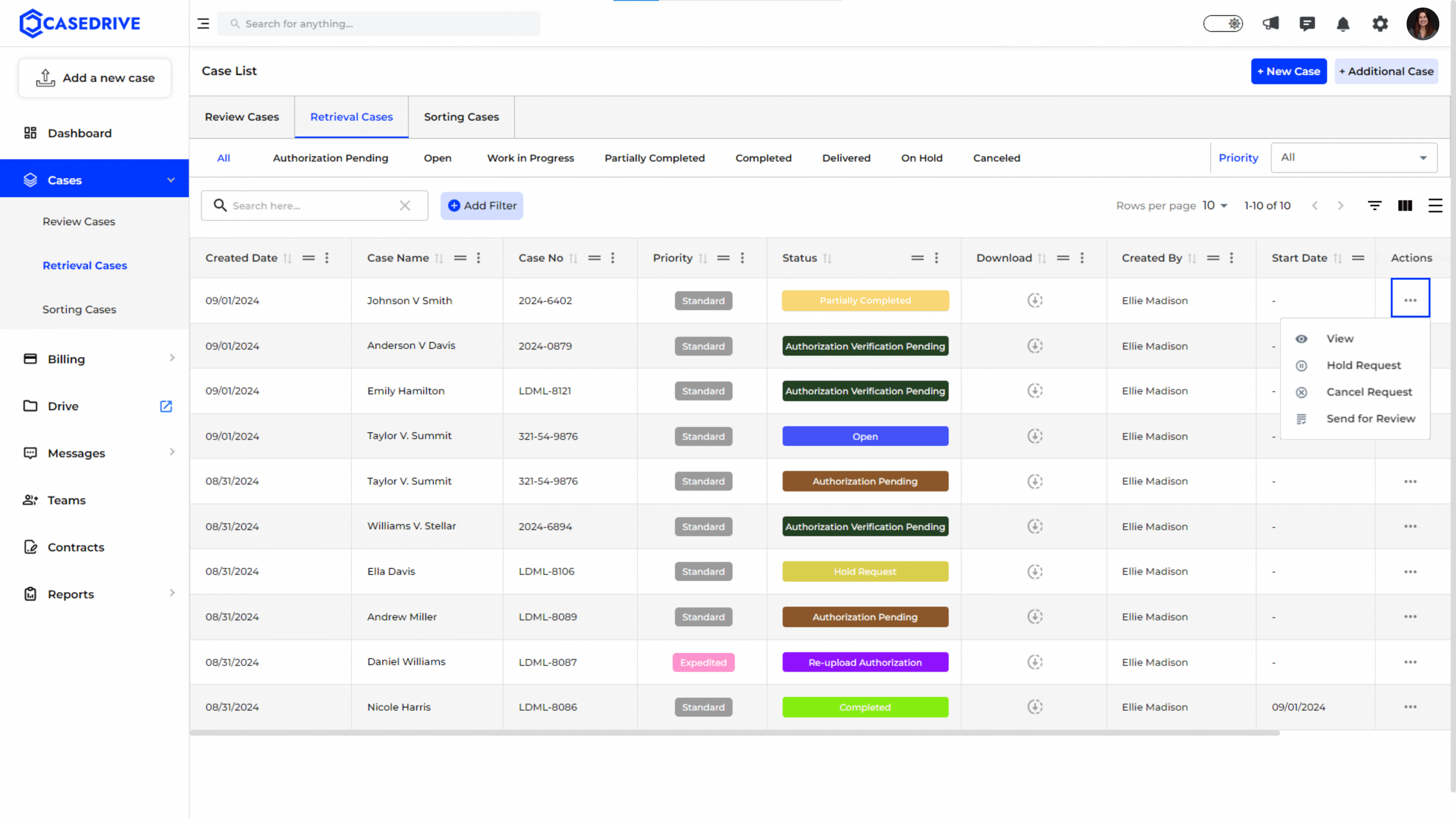The height and width of the screenshot is (819, 1456).
Task: Download Nicole Harris case files
Action: click(1034, 707)
